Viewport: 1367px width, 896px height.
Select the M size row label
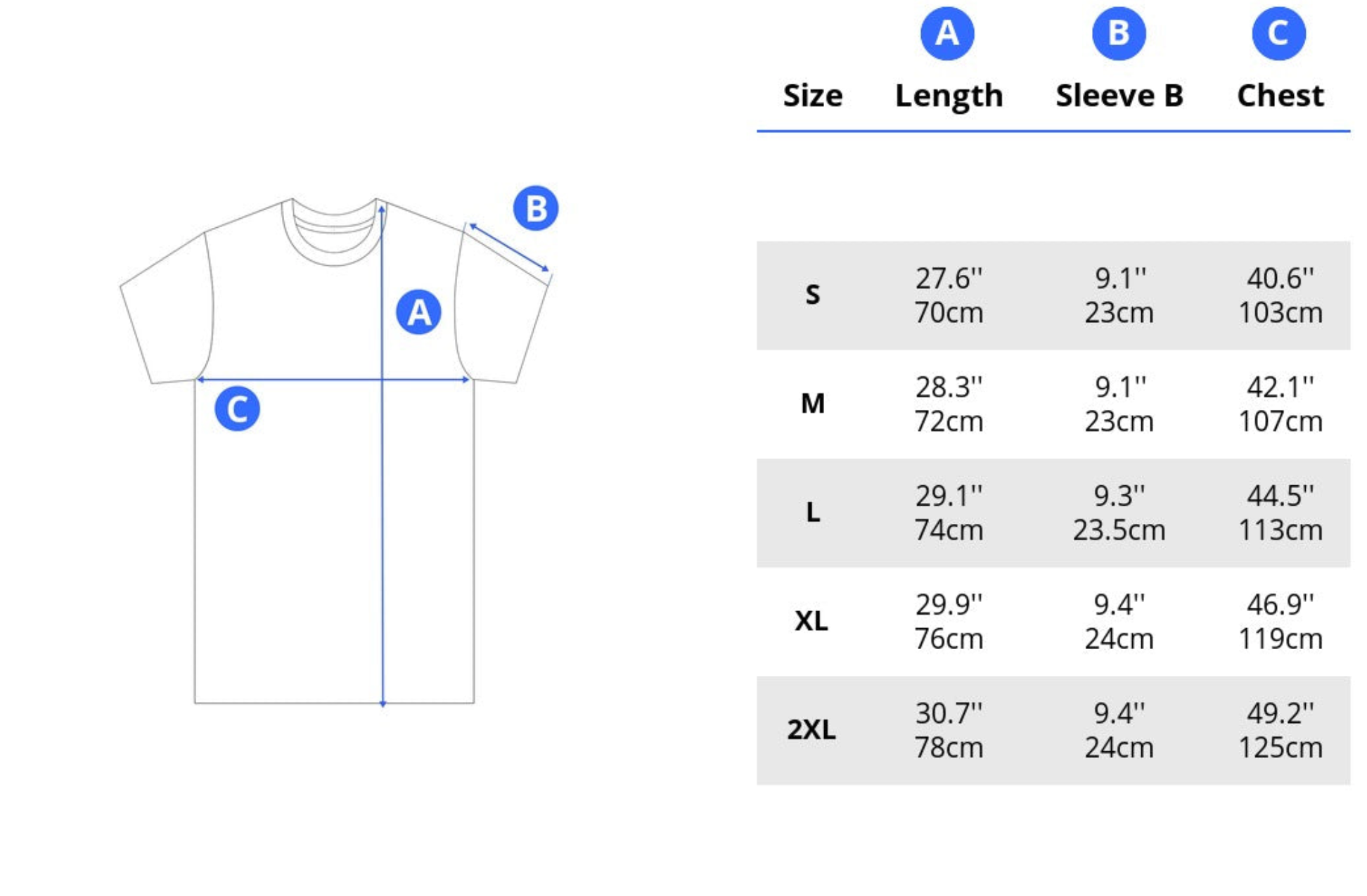pyautogui.click(x=813, y=404)
